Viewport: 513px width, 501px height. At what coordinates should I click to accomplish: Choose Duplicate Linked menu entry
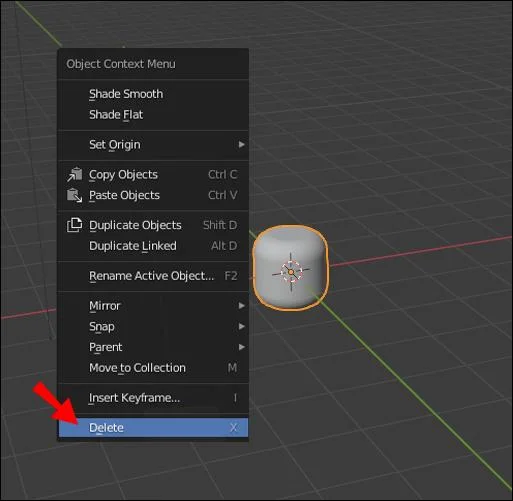(x=153, y=246)
